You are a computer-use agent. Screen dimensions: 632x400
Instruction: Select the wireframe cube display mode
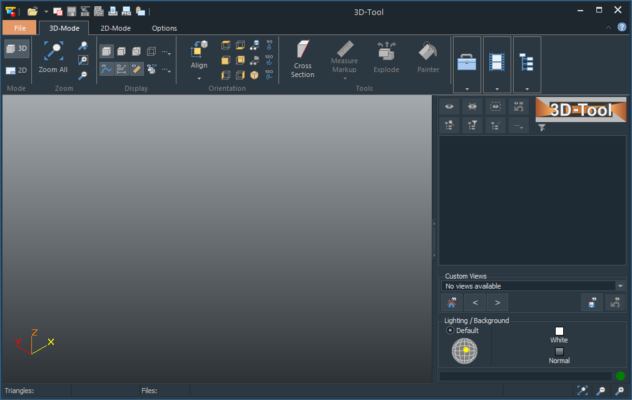[151, 51]
